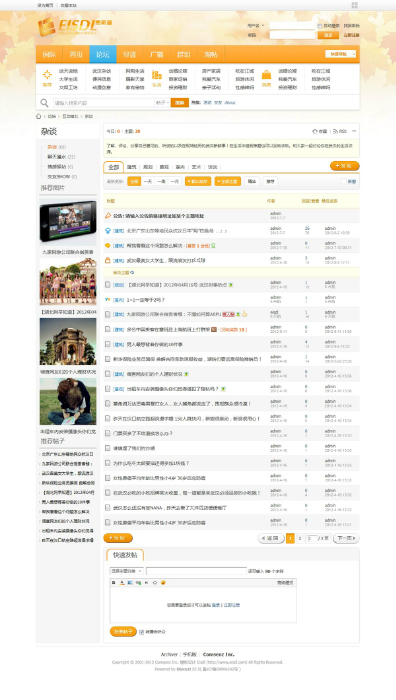Click the quote icon in editor toolbar
This screenshot has width=396, height=700.
click(146, 583)
